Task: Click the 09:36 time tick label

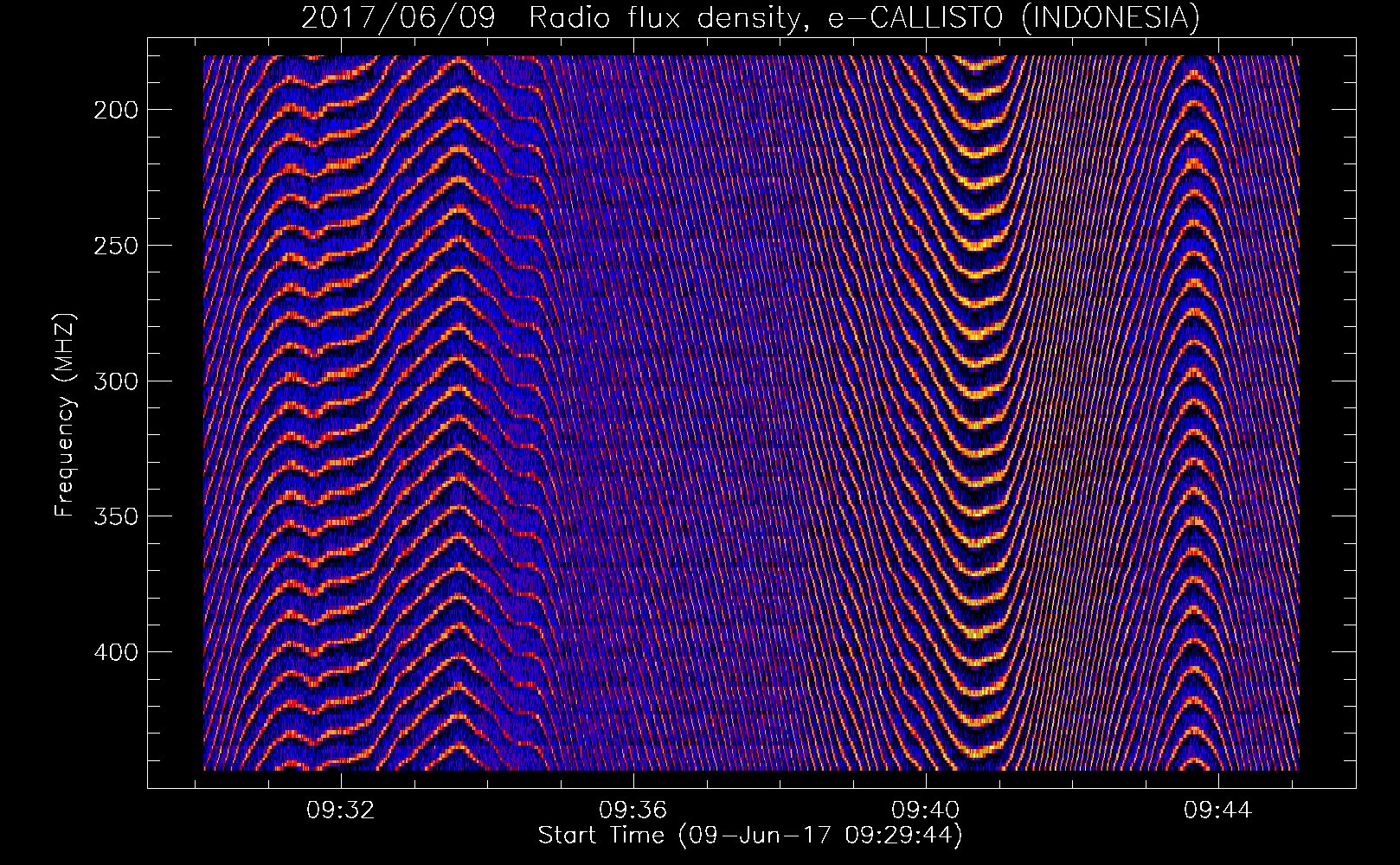Action: [633, 810]
